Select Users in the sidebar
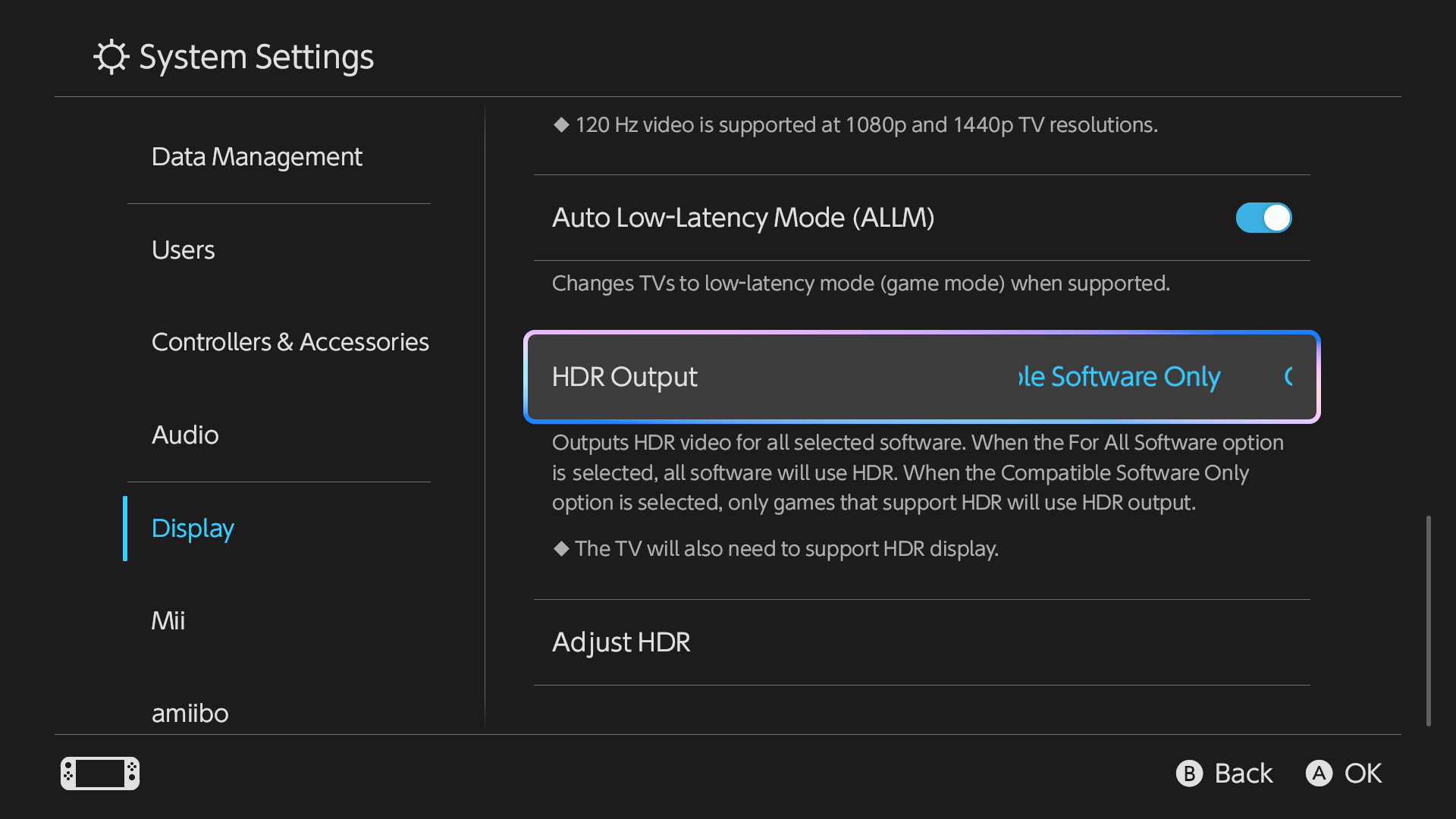 point(183,250)
